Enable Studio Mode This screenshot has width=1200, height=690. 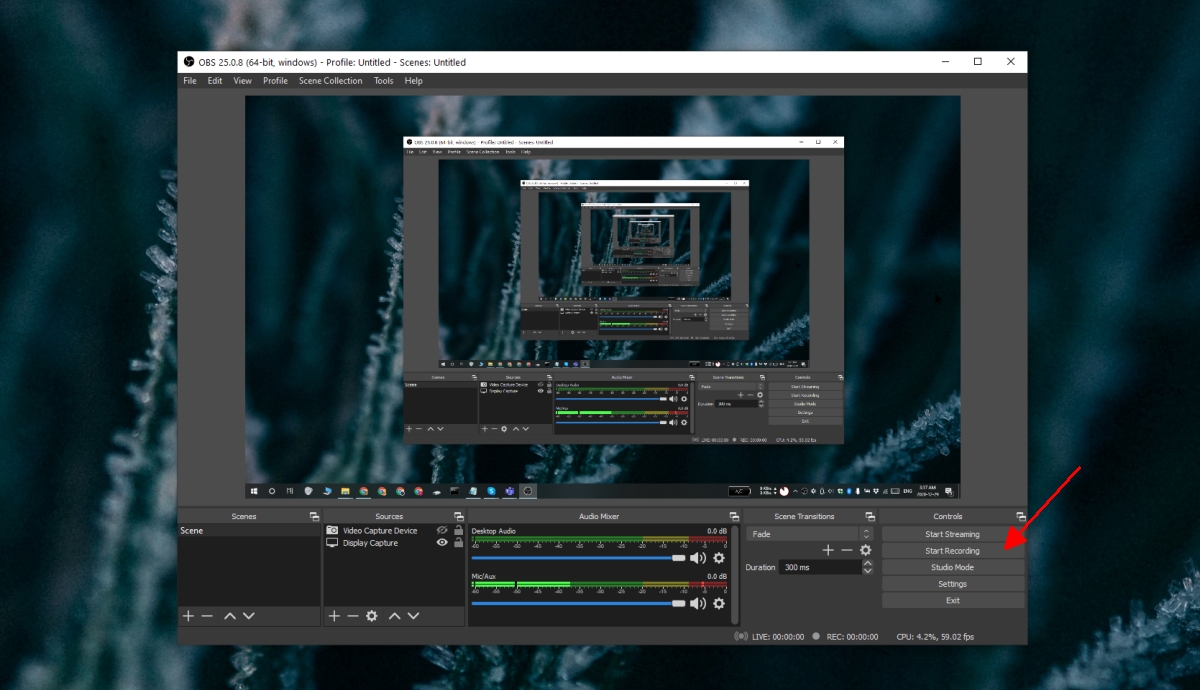[x=952, y=567]
